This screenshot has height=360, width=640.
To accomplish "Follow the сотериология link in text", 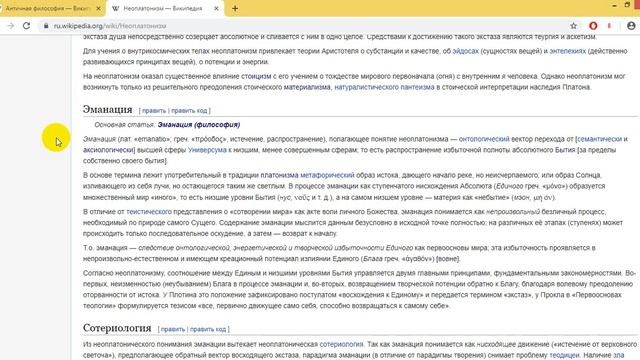I will pyautogui.click(x=341, y=344).
